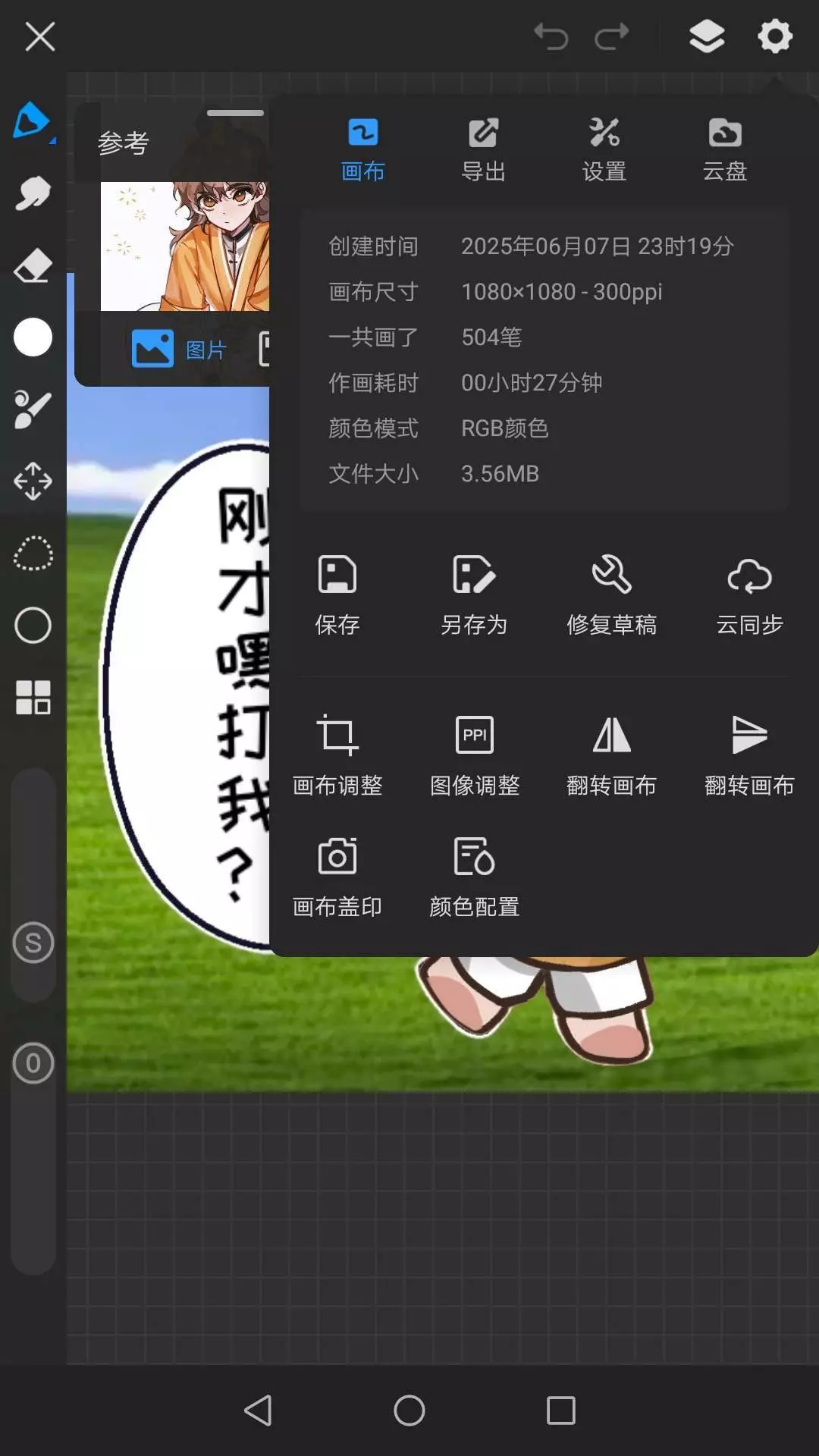Select the lasso selection tool

pyautogui.click(x=33, y=554)
